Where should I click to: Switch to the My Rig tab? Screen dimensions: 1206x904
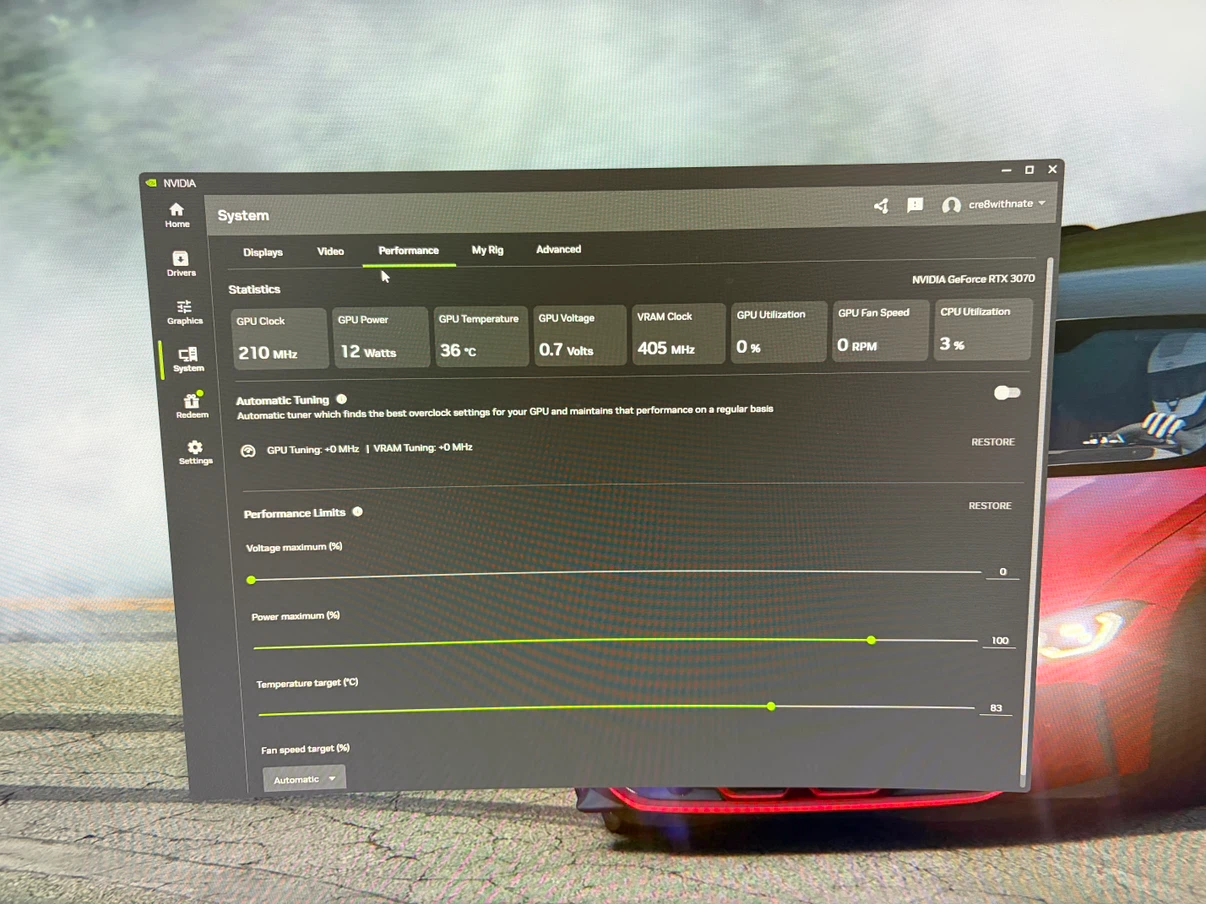(487, 250)
